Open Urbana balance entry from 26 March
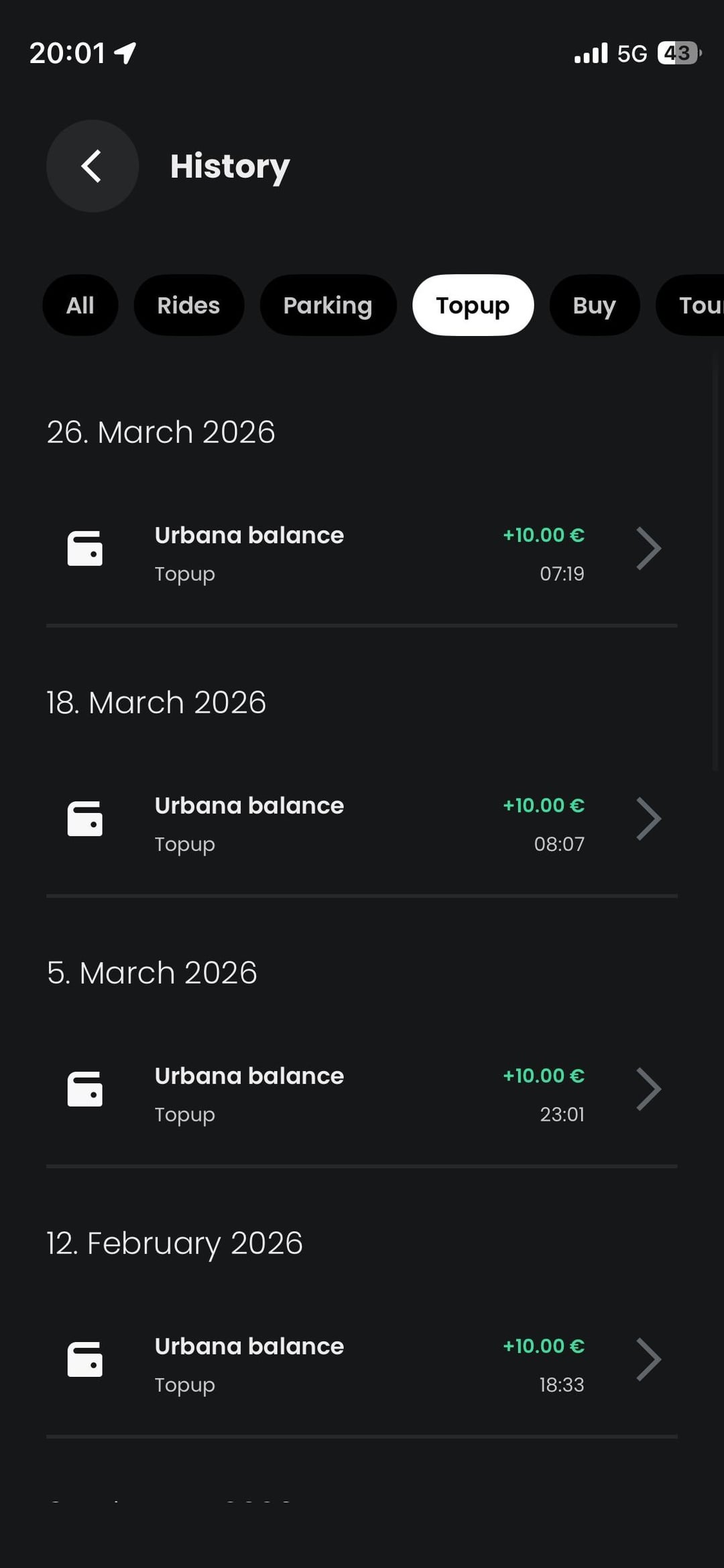The width and height of the screenshot is (724, 1568). point(249,536)
